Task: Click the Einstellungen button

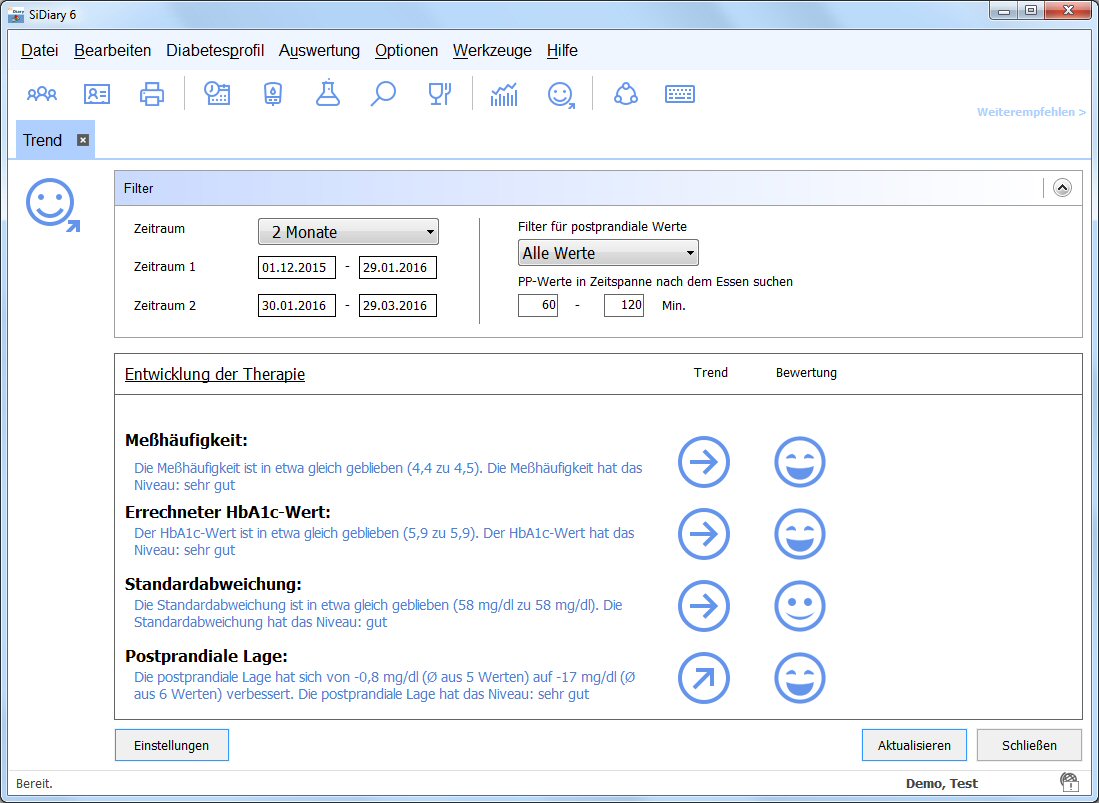Action: 171,746
